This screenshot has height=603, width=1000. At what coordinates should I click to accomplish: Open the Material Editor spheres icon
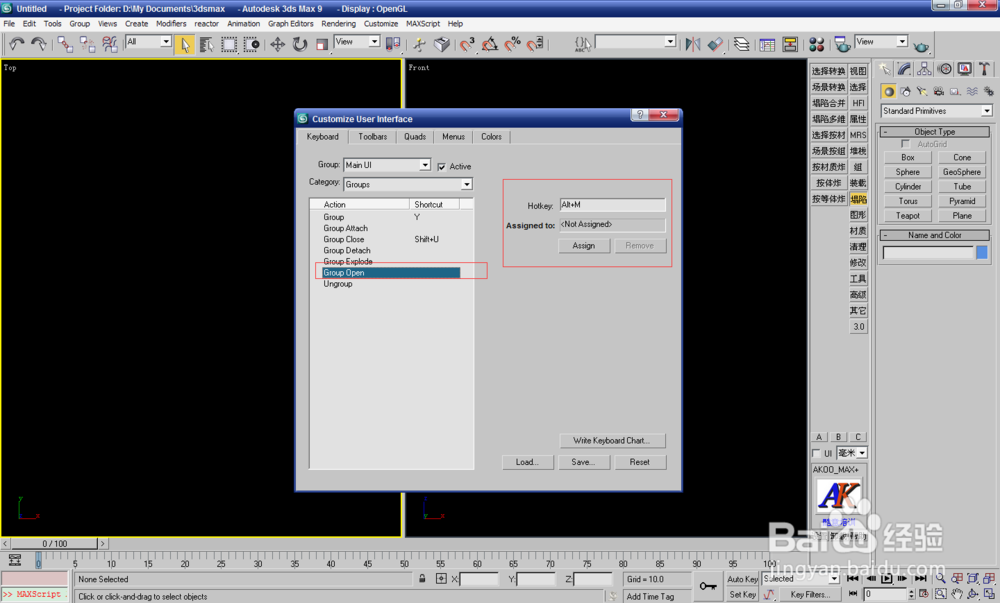[816, 44]
